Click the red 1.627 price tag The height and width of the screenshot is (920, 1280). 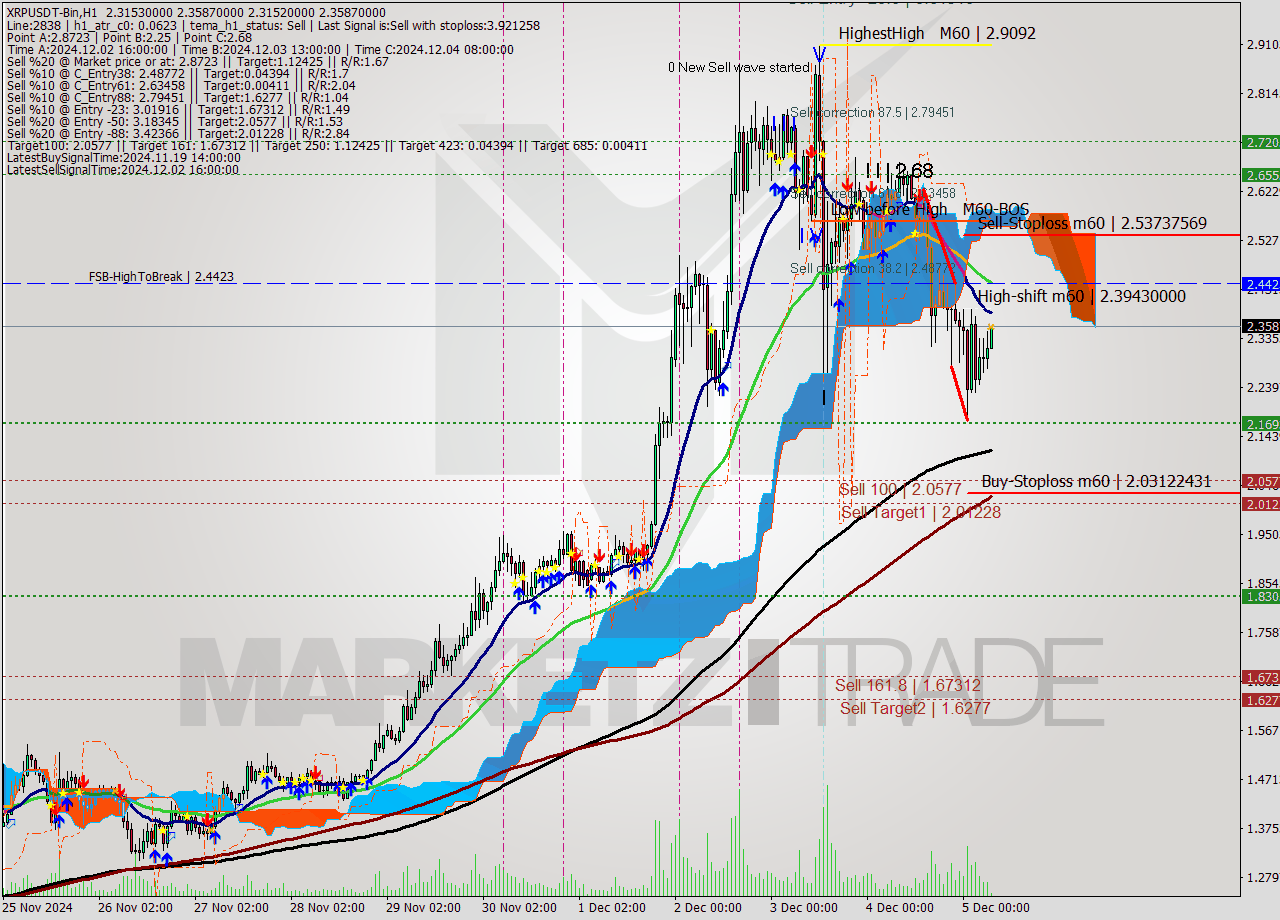point(1261,700)
